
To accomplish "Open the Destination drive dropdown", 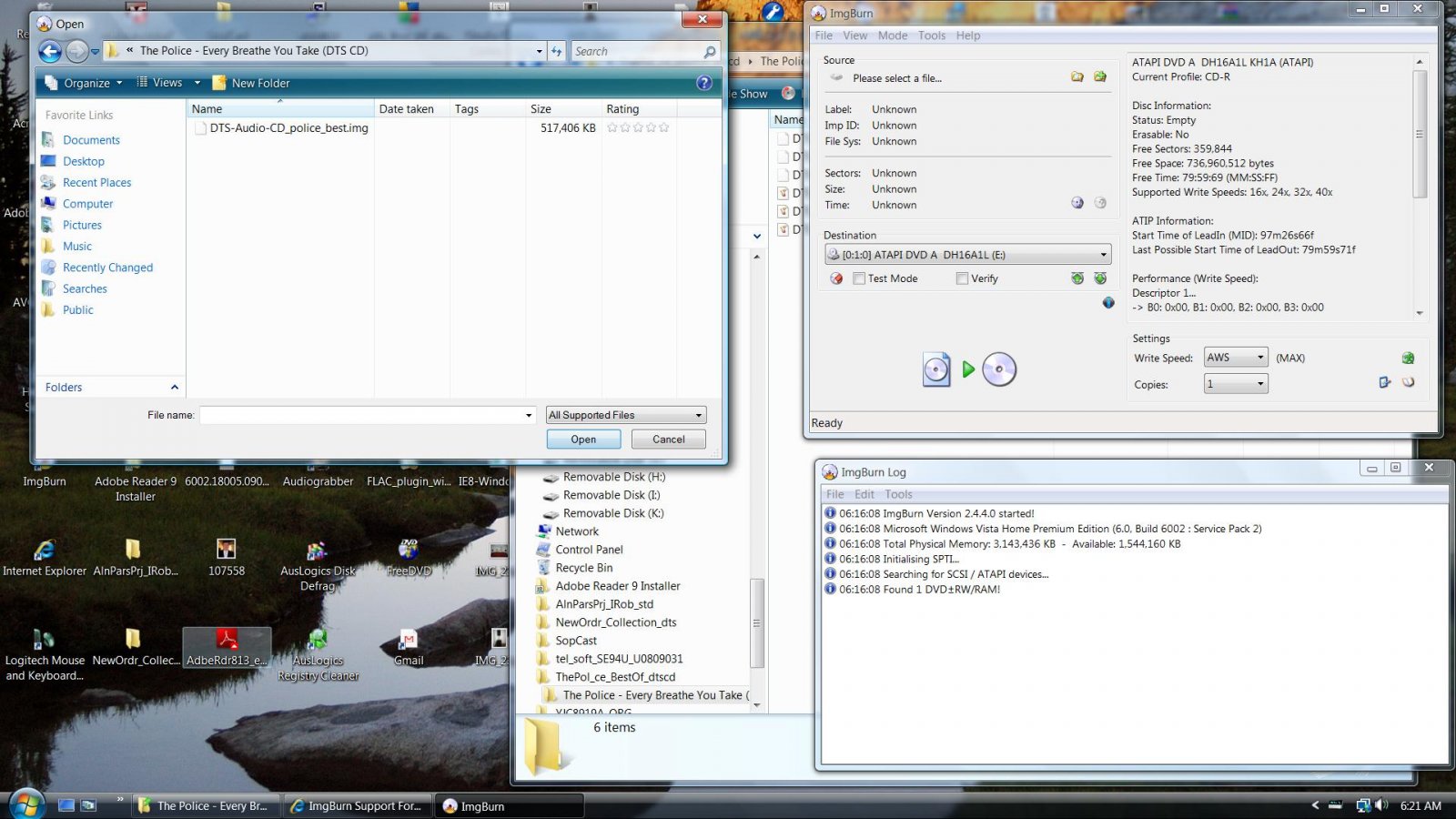I will coord(1103,255).
